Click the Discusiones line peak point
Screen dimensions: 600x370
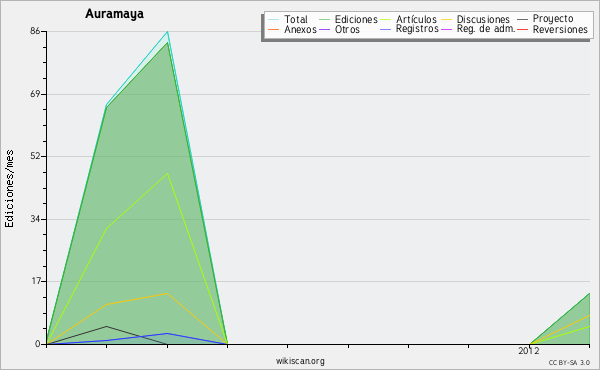(x=167, y=293)
